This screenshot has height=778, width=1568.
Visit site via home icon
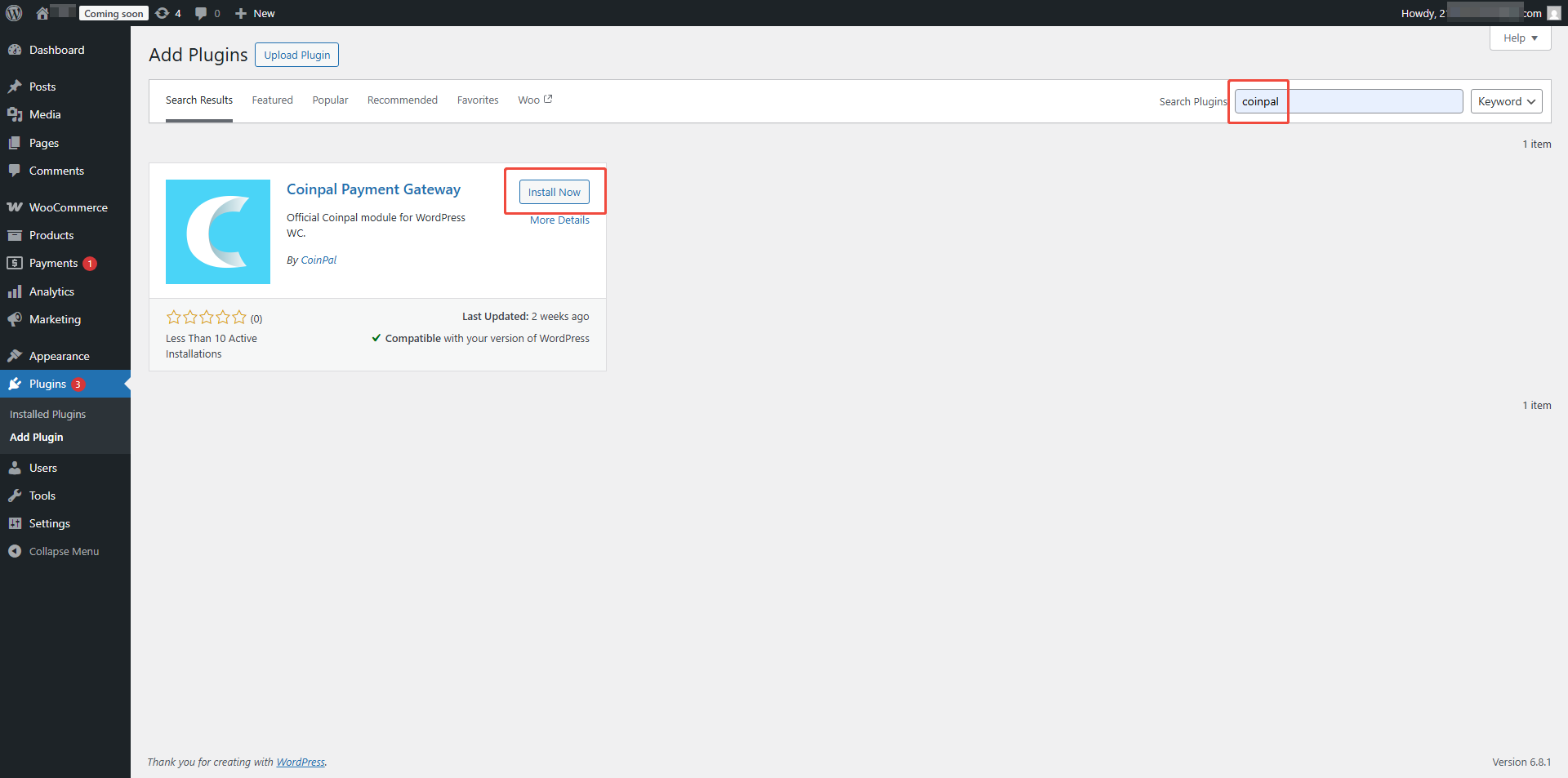(x=42, y=13)
